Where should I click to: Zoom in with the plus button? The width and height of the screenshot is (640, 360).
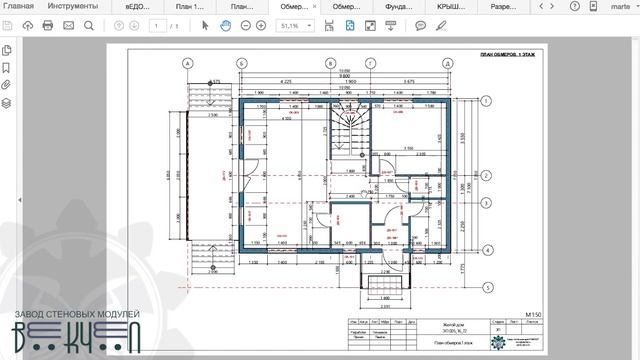[x=261, y=26]
